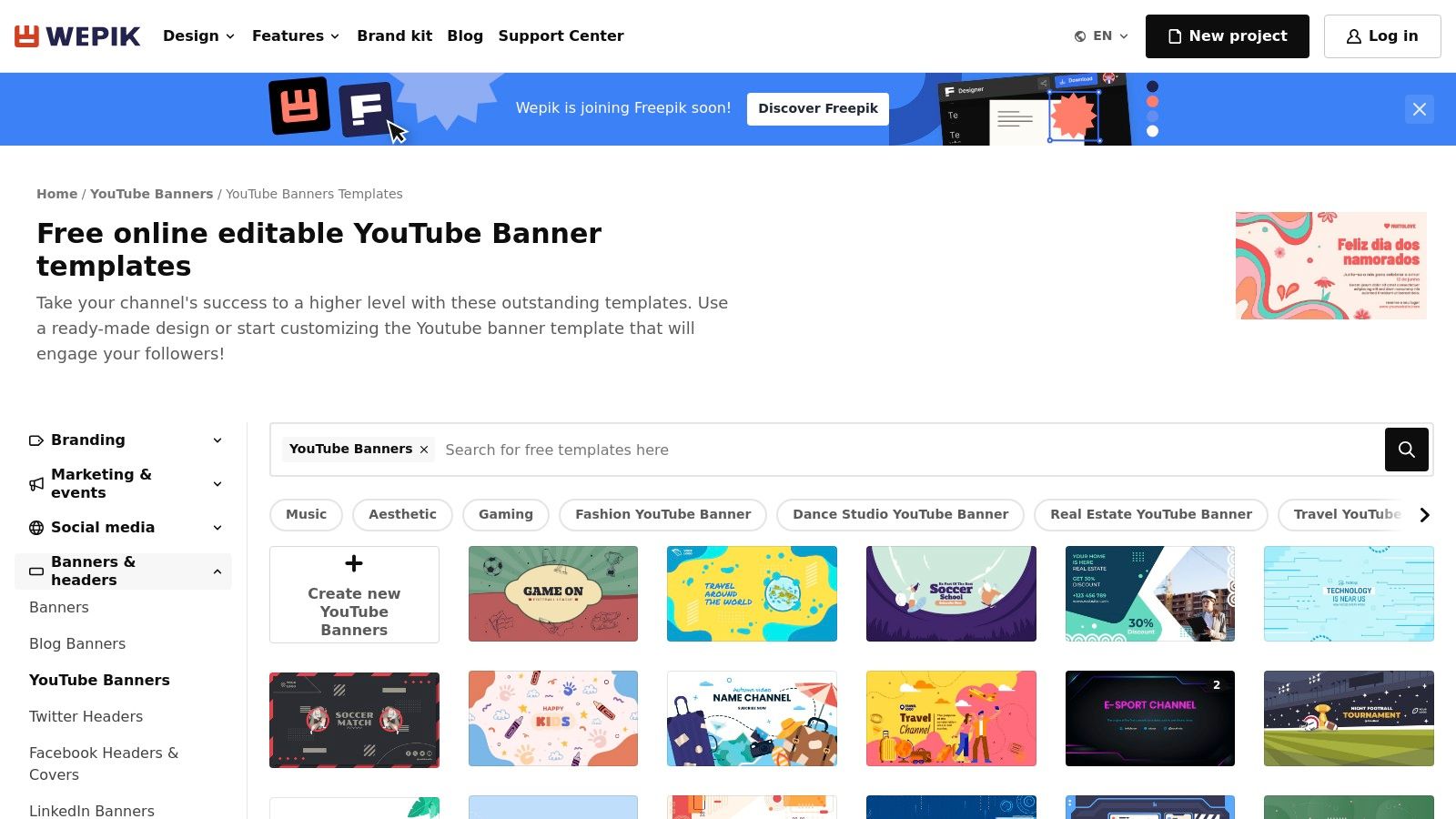The image size is (1456, 819).
Task: Click Create new YouTube Banners card
Action: coord(354,594)
